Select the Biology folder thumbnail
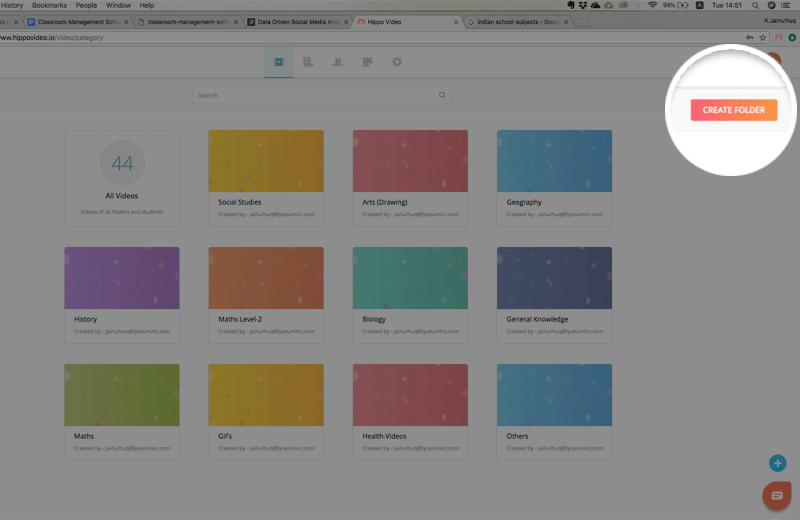Screen dimensions: 800x520 pyautogui.click(x=410, y=278)
